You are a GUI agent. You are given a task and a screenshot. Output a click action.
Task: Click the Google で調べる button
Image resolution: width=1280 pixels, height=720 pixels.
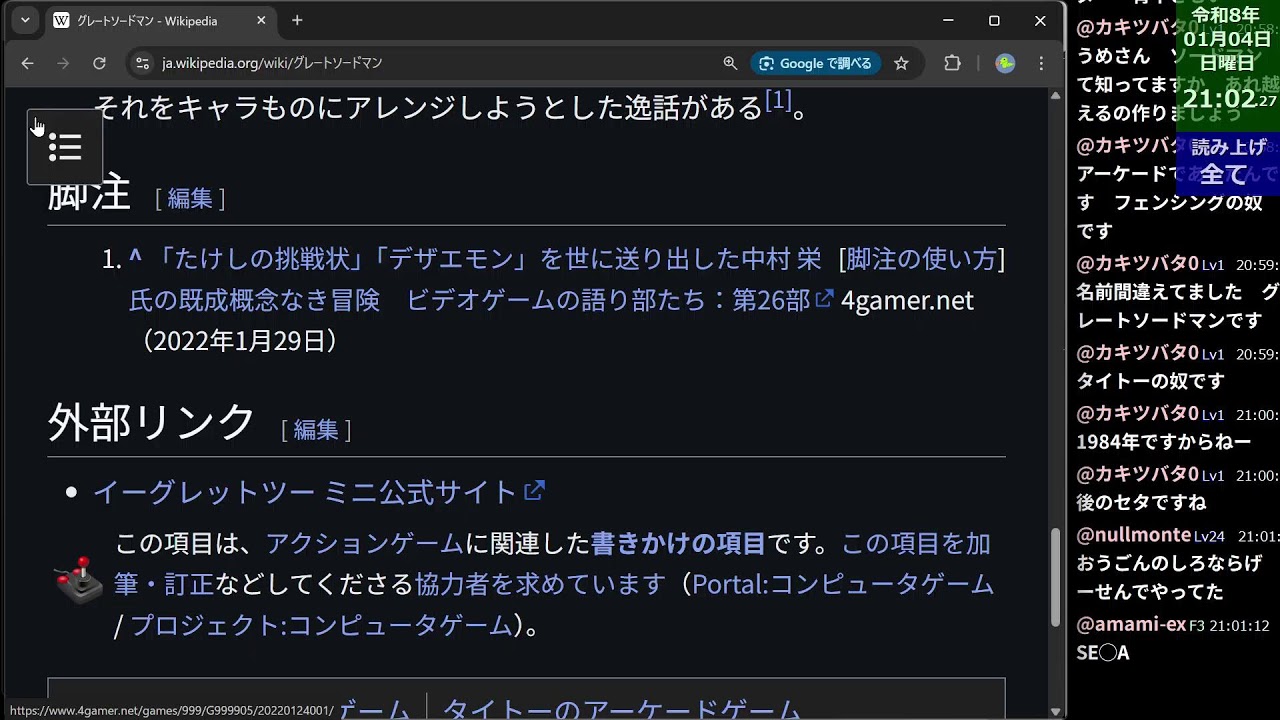[x=816, y=63]
